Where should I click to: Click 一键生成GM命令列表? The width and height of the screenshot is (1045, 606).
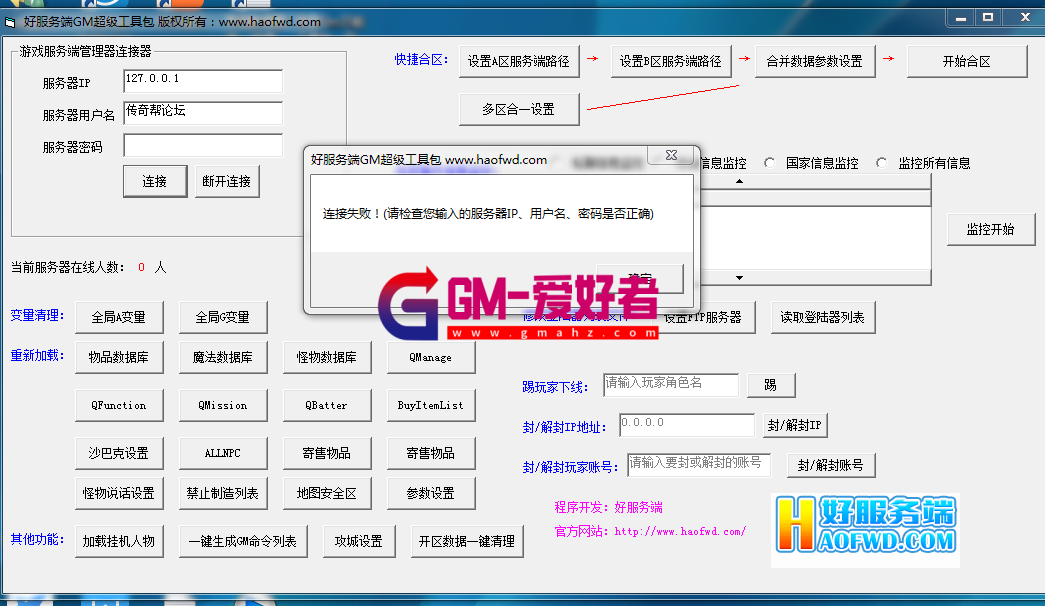(243, 541)
